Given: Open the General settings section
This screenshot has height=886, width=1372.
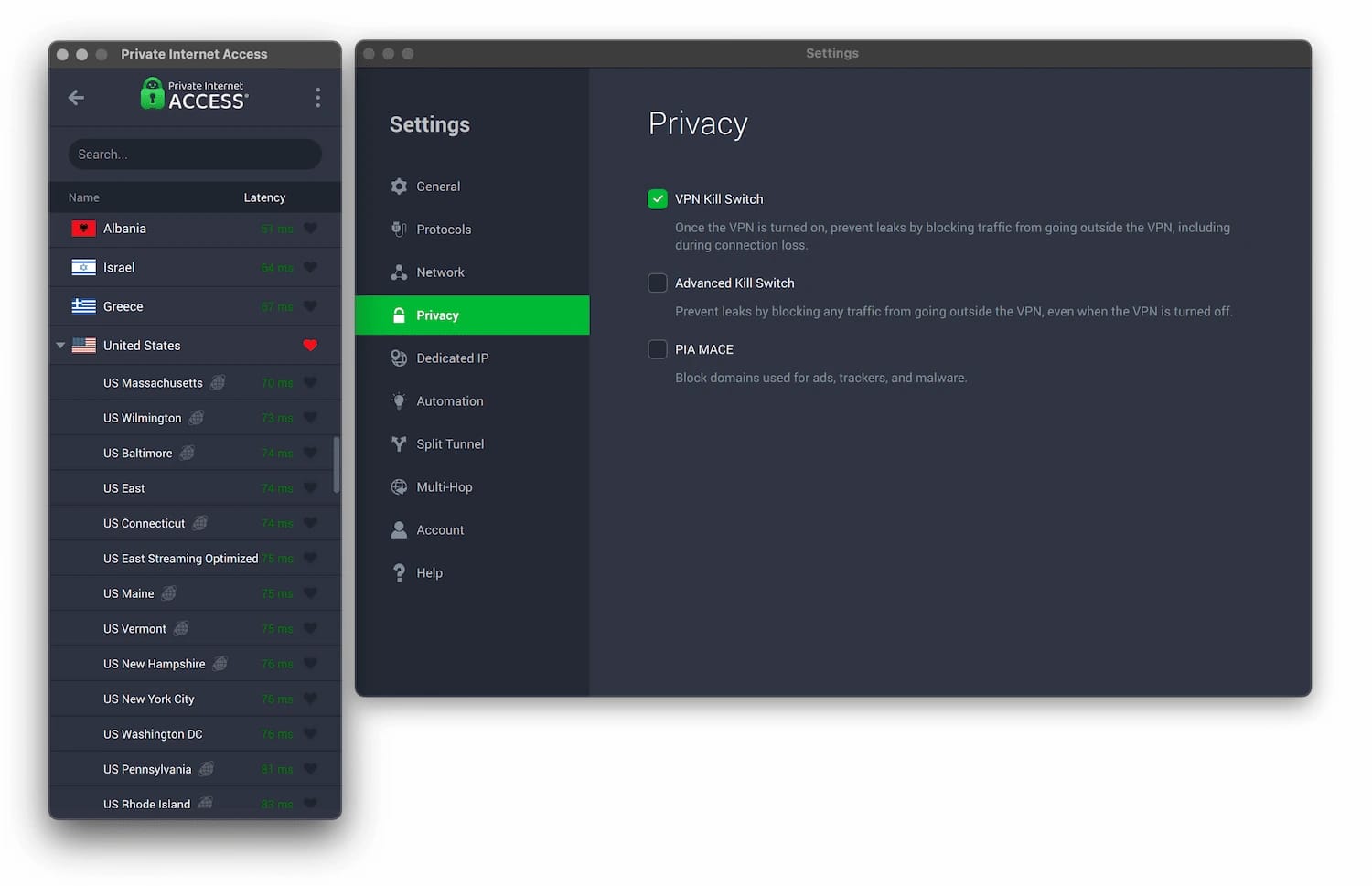Looking at the screenshot, I should (x=438, y=186).
